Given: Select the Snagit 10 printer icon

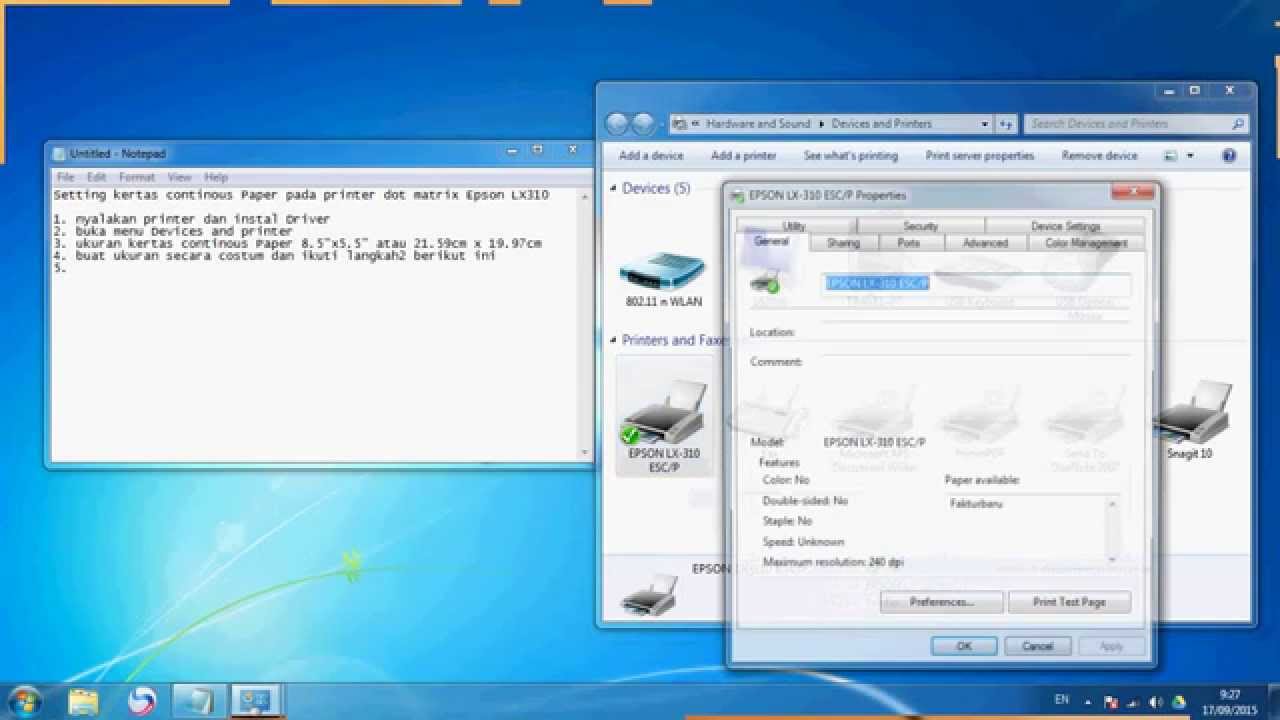Looking at the screenshot, I should point(1190,420).
